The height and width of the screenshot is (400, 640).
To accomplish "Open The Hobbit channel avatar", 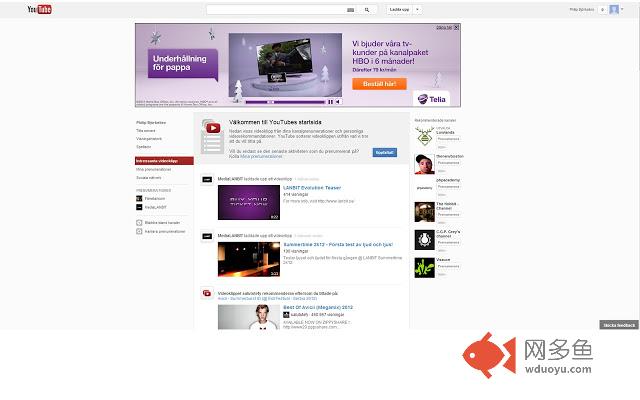I will (x=424, y=212).
